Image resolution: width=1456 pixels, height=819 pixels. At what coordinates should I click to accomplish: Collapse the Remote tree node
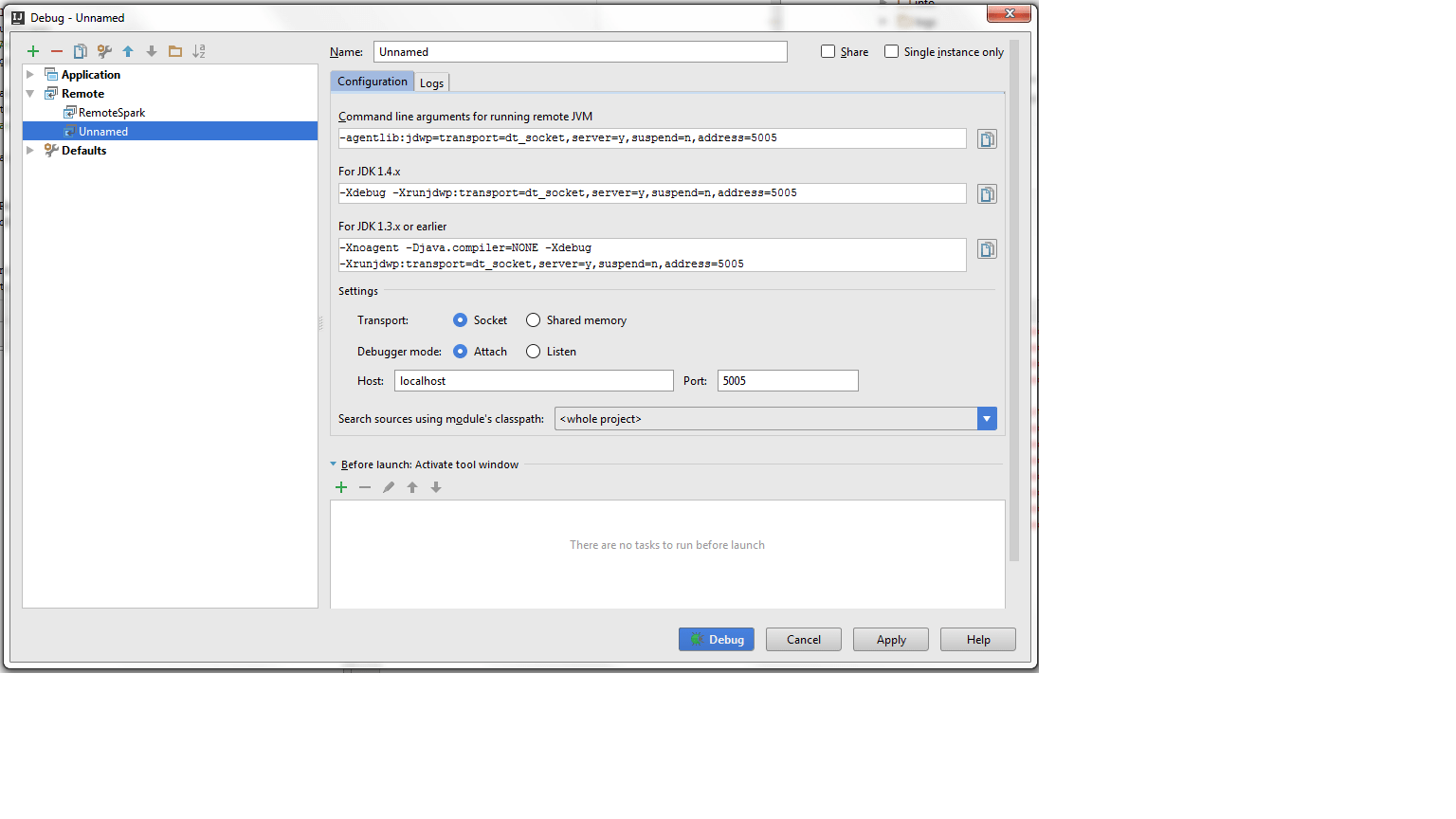coord(29,93)
